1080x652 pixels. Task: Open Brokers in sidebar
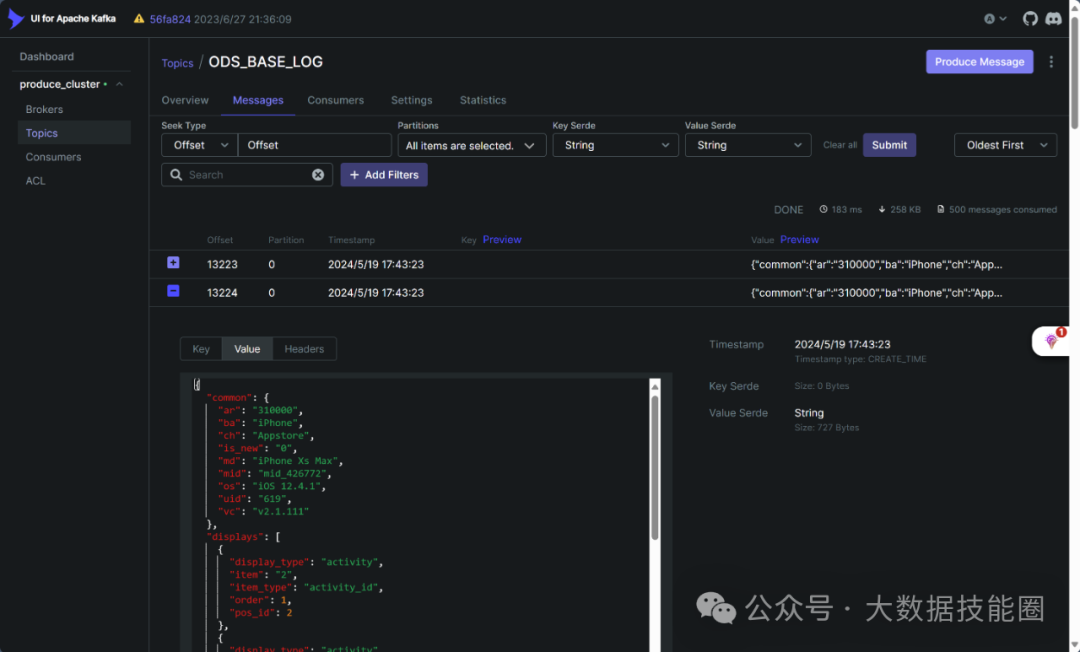pyautogui.click(x=44, y=109)
